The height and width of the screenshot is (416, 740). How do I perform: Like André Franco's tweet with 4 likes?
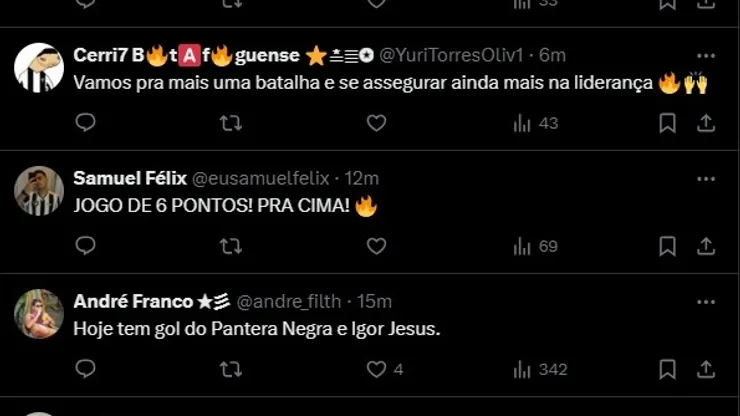click(x=376, y=369)
